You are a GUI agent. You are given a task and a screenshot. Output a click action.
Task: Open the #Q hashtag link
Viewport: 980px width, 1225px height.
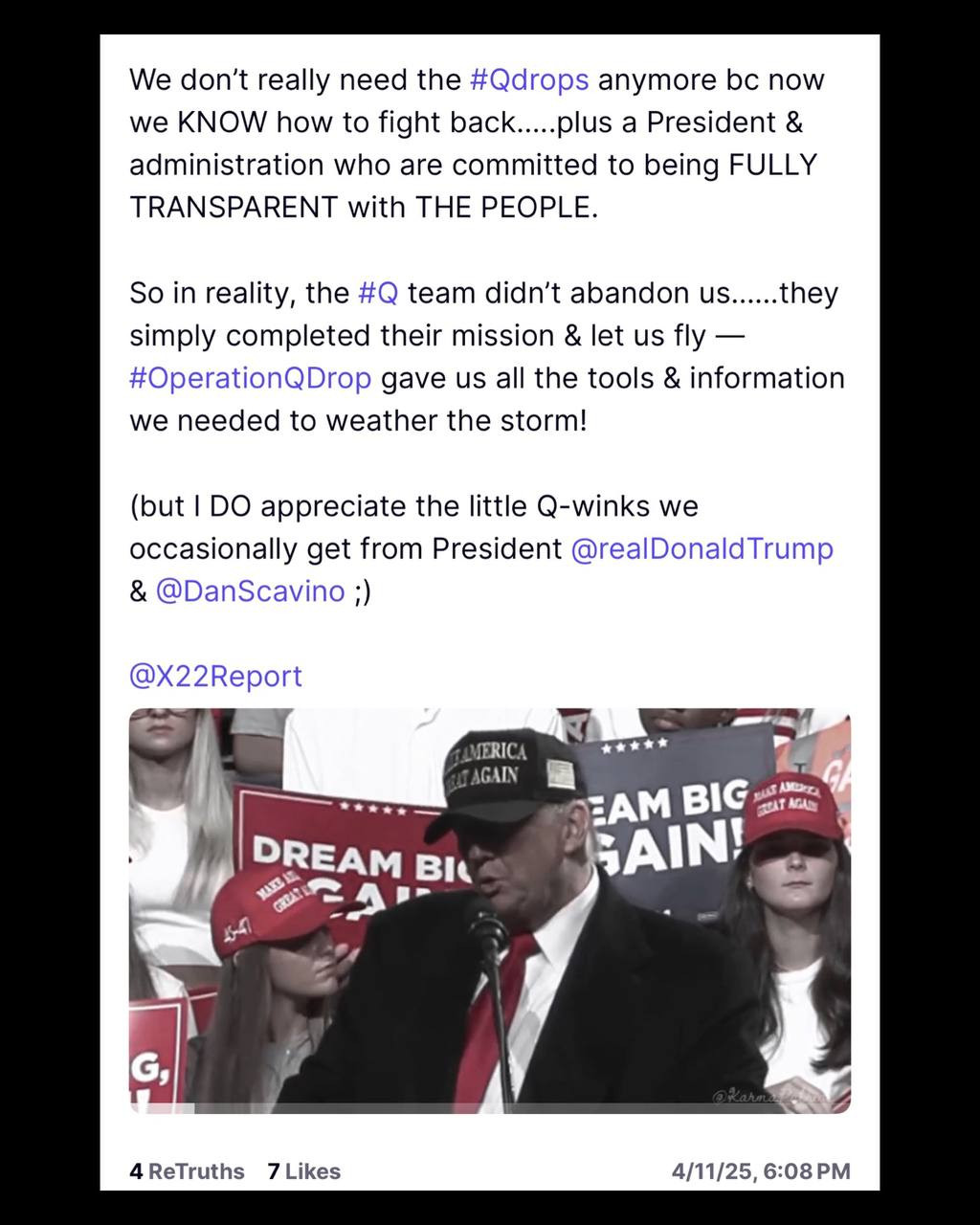point(377,292)
